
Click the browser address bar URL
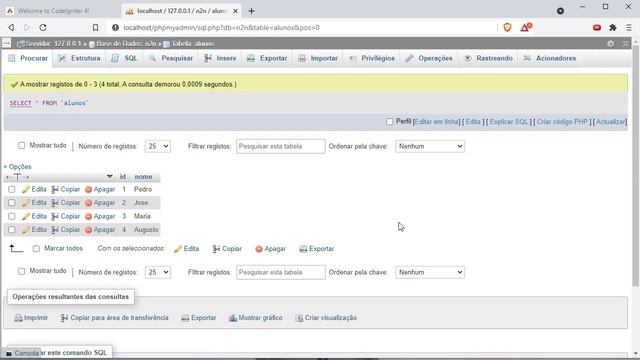click(x=222, y=28)
